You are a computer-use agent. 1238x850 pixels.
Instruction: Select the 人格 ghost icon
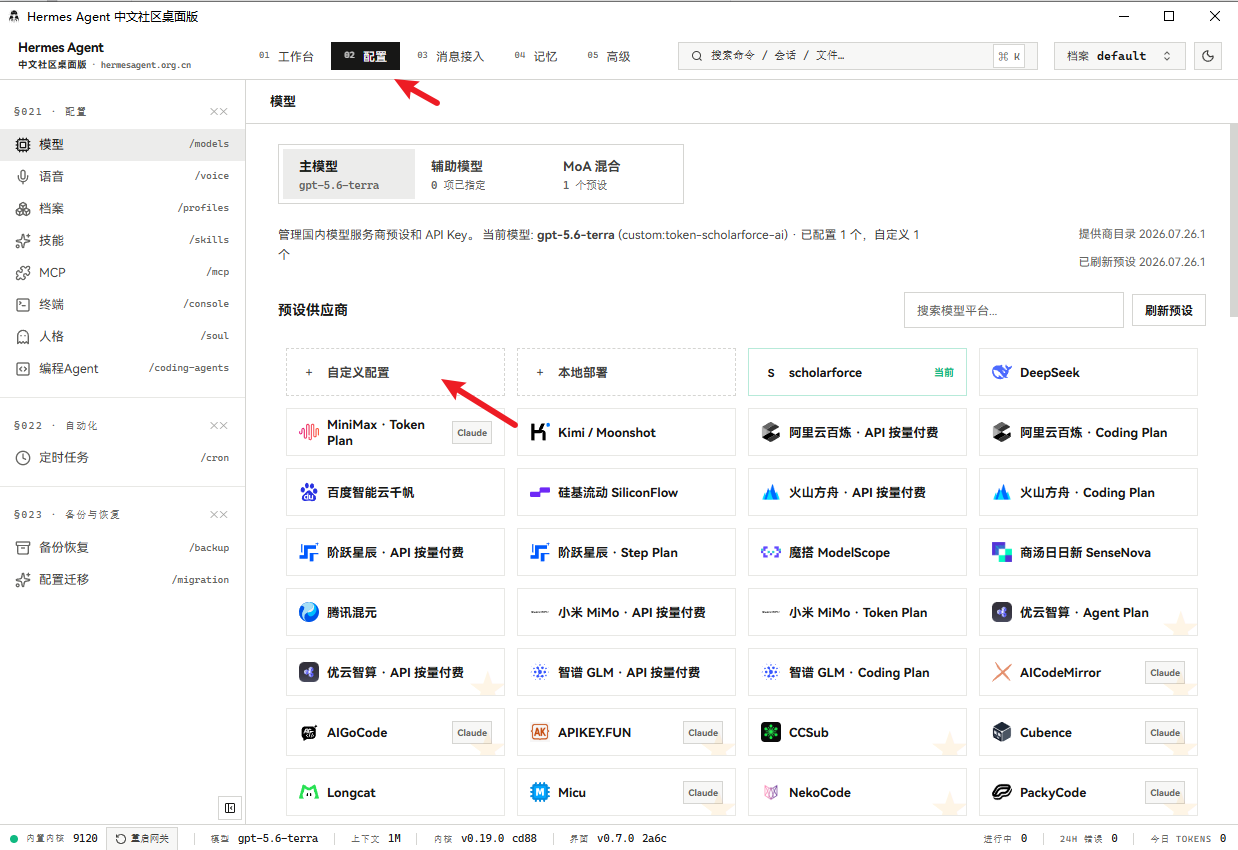(23, 336)
